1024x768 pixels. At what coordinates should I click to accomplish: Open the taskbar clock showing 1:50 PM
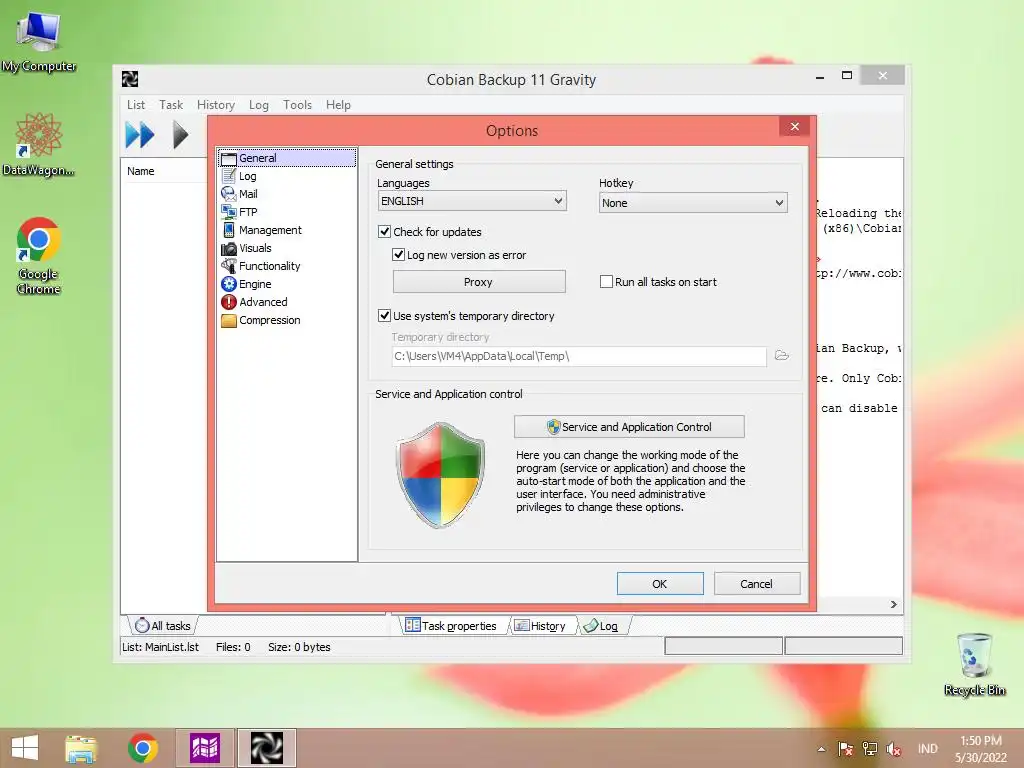[x=980, y=749]
